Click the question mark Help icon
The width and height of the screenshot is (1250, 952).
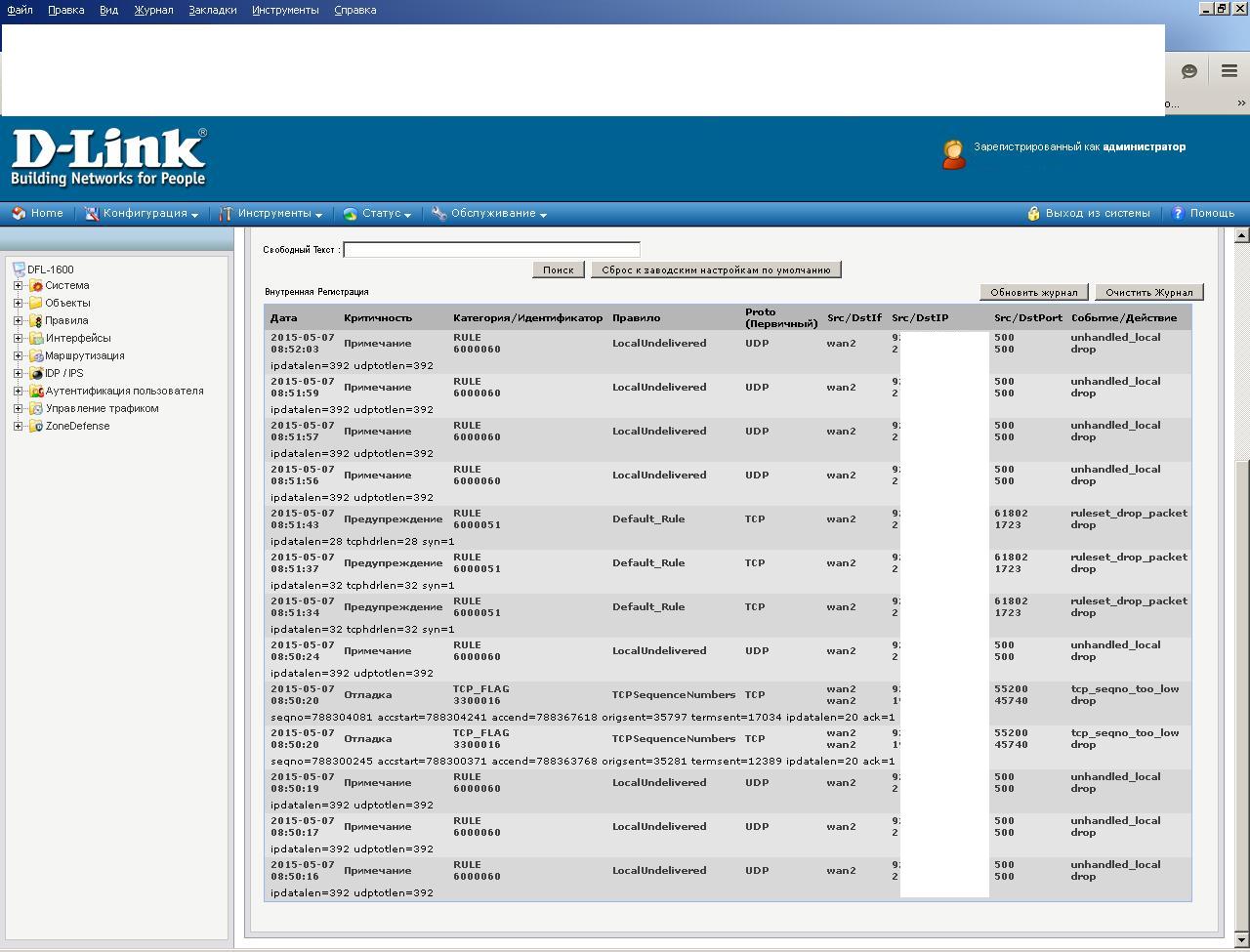[1178, 213]
